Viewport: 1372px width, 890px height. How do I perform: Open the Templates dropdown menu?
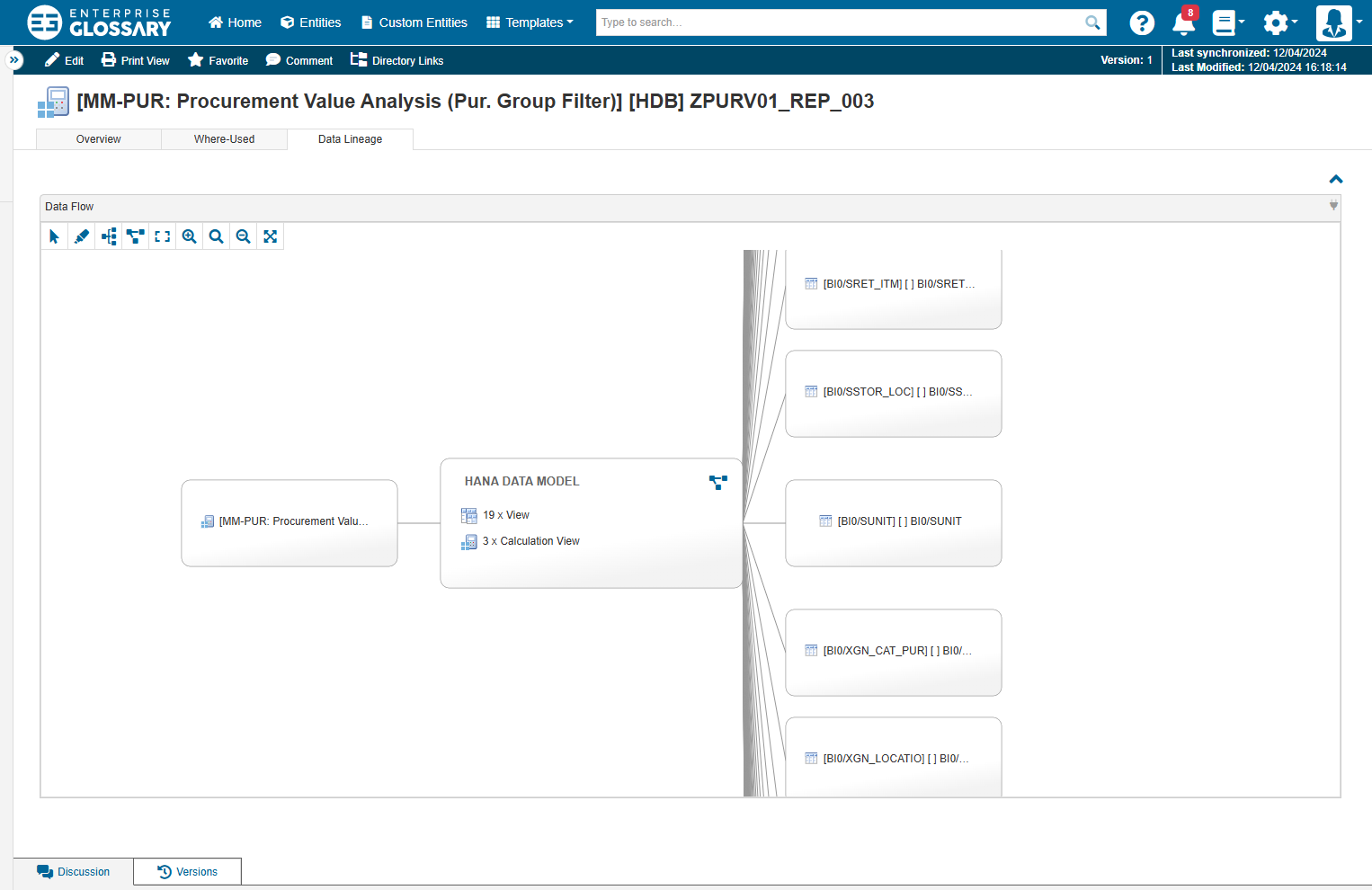coord(530,22)
